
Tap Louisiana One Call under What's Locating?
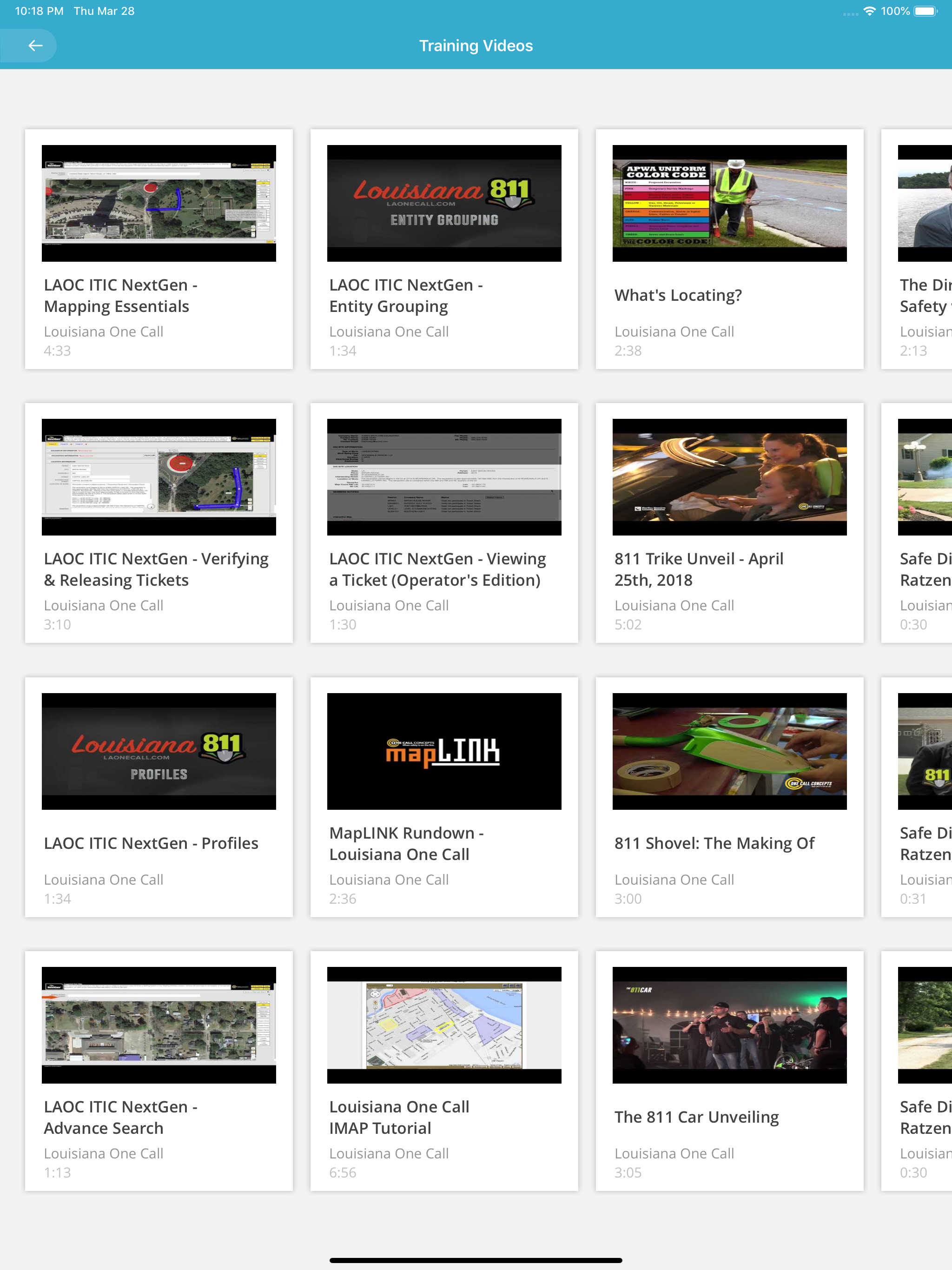pos(674,332)
